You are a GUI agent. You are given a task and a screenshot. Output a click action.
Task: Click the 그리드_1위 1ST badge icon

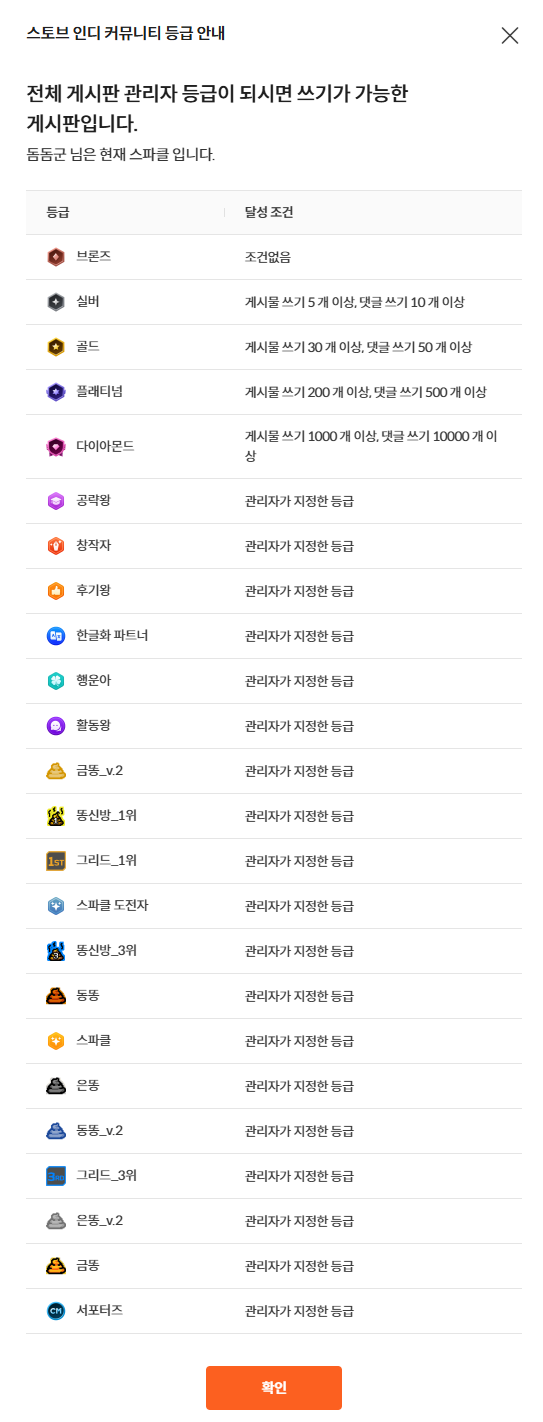[56, 861]
